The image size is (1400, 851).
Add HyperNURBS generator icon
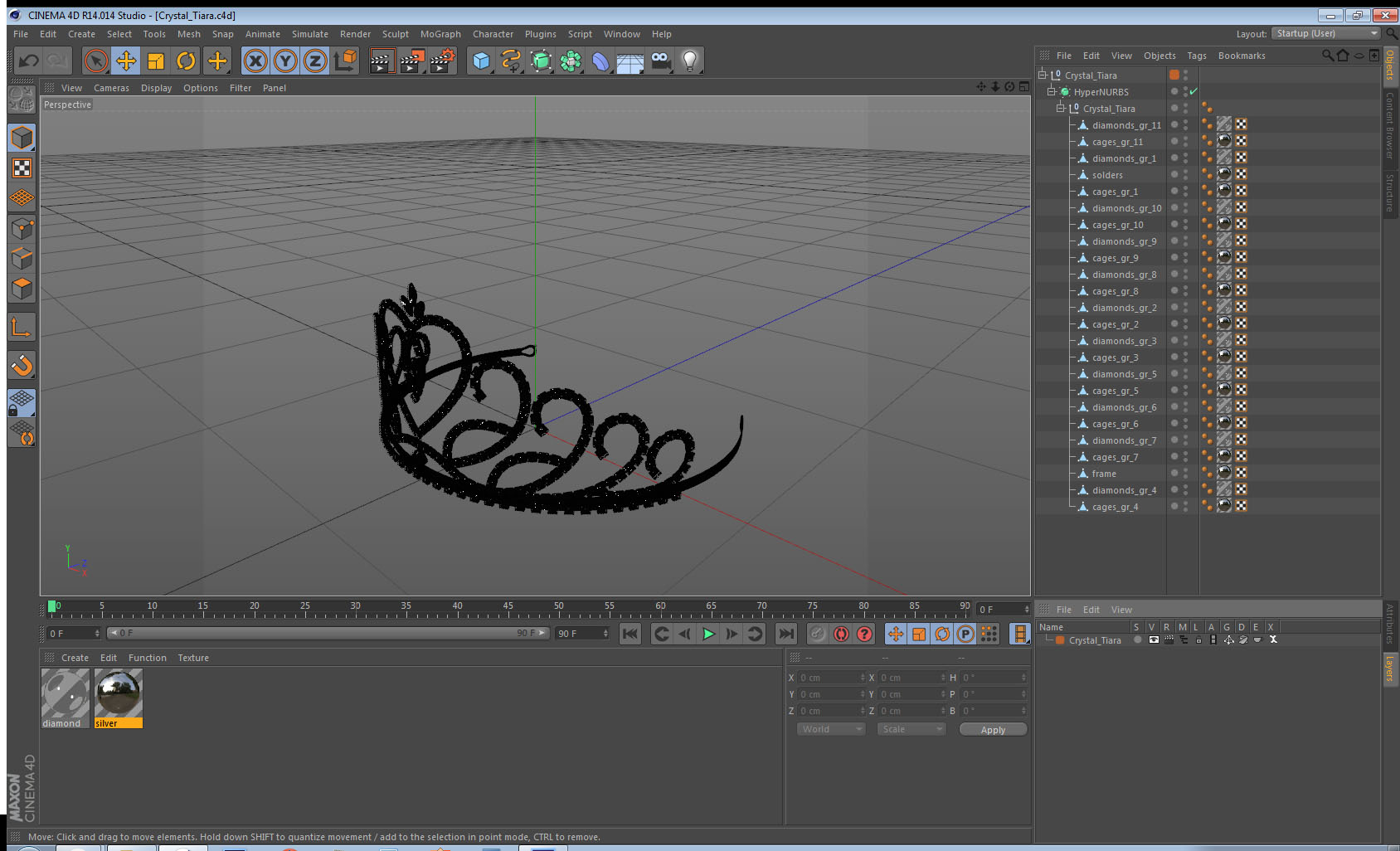[x=541, y=61]
